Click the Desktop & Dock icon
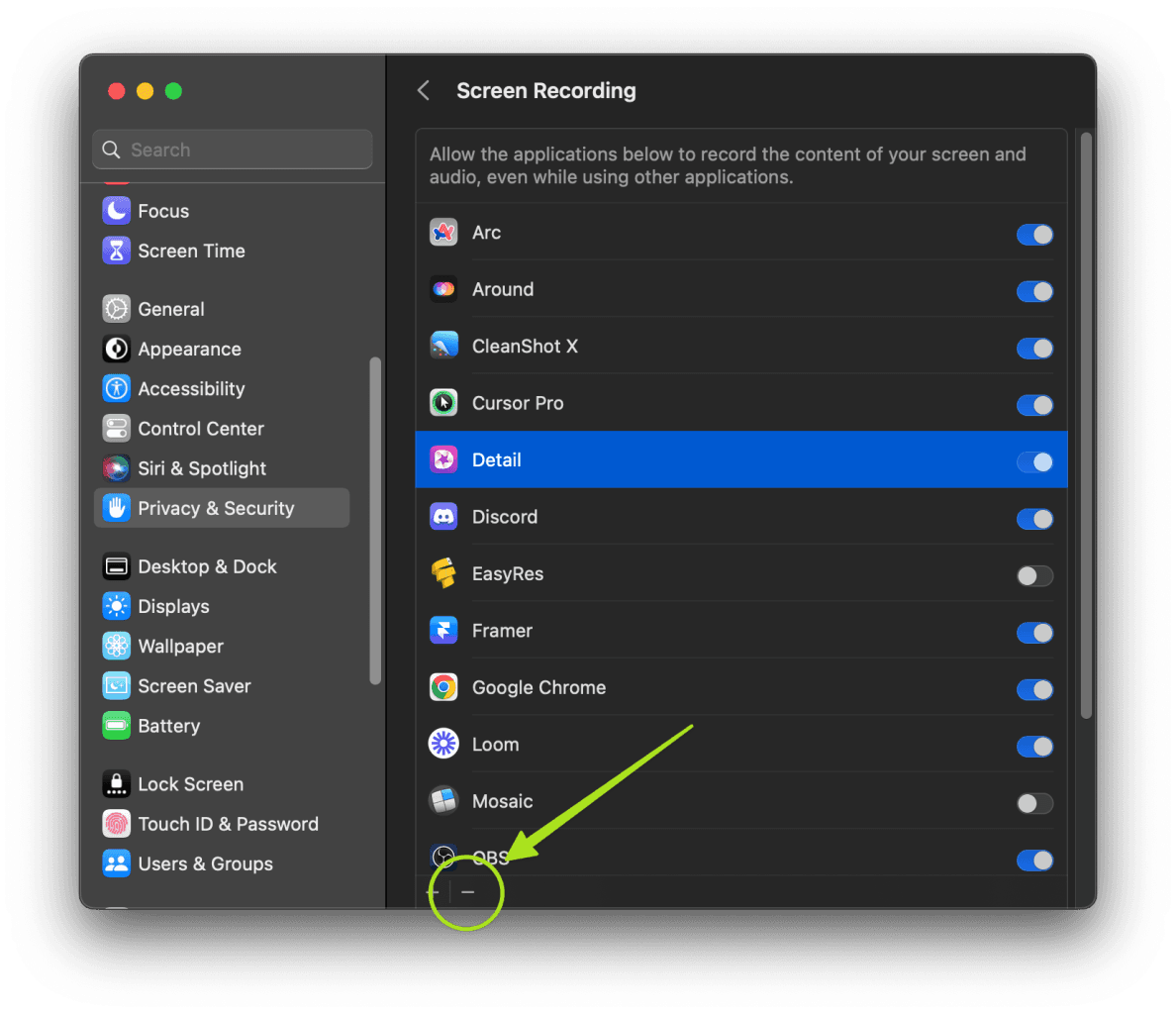 coord(116,566)
